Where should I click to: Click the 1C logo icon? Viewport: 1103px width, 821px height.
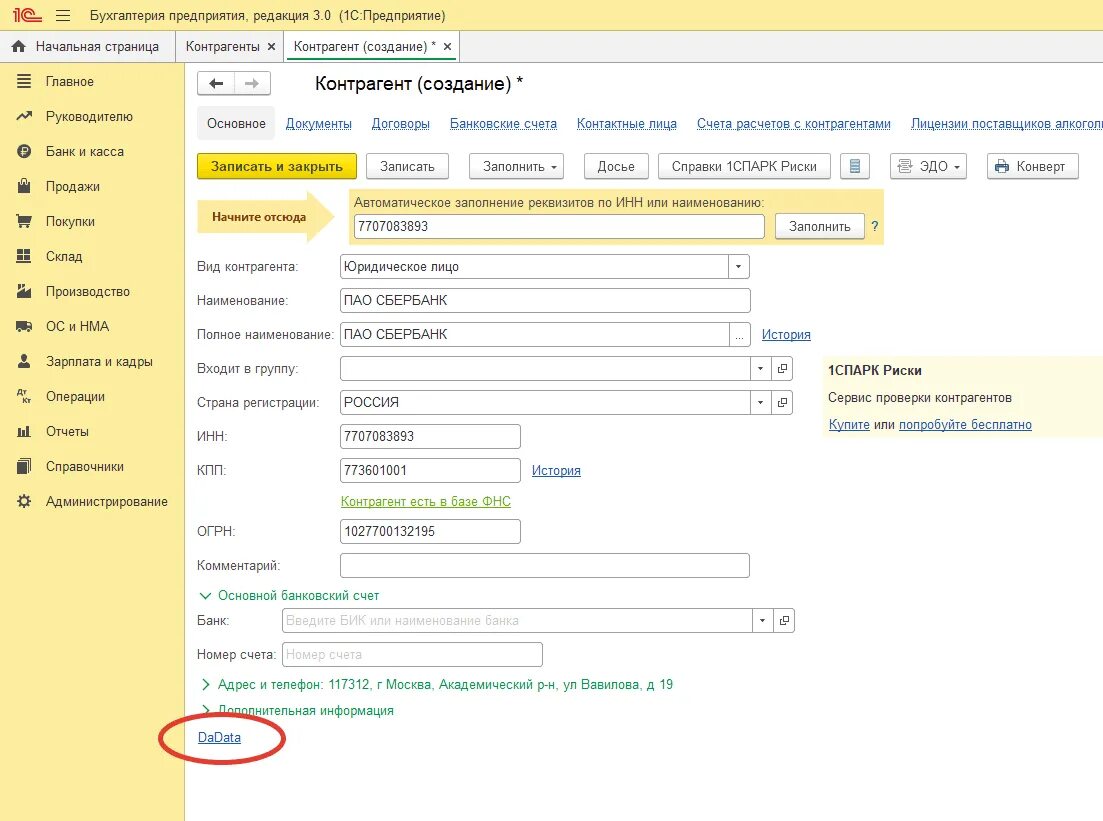tap(27, 15)
